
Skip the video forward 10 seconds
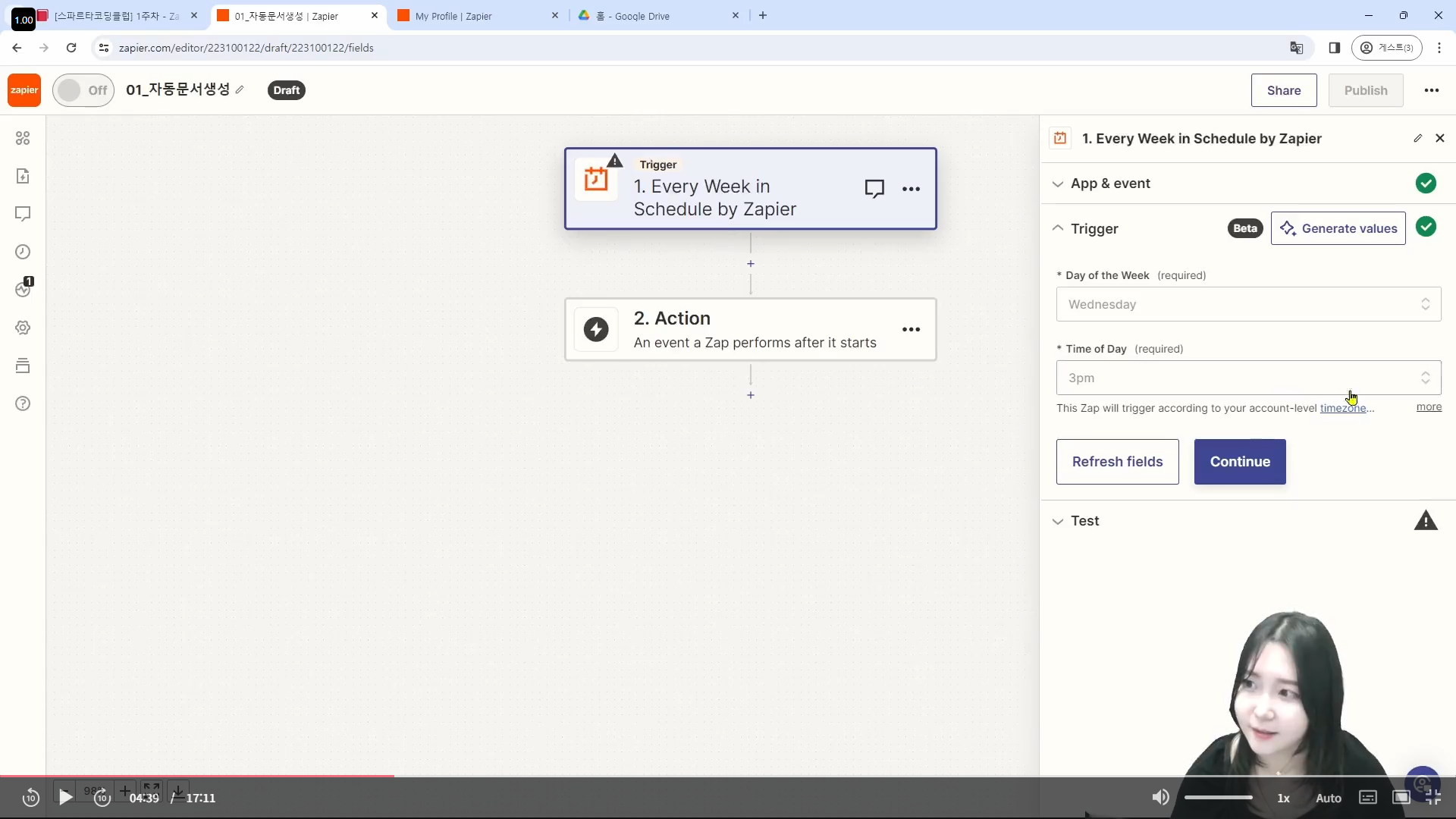click(x=102, y=798)
